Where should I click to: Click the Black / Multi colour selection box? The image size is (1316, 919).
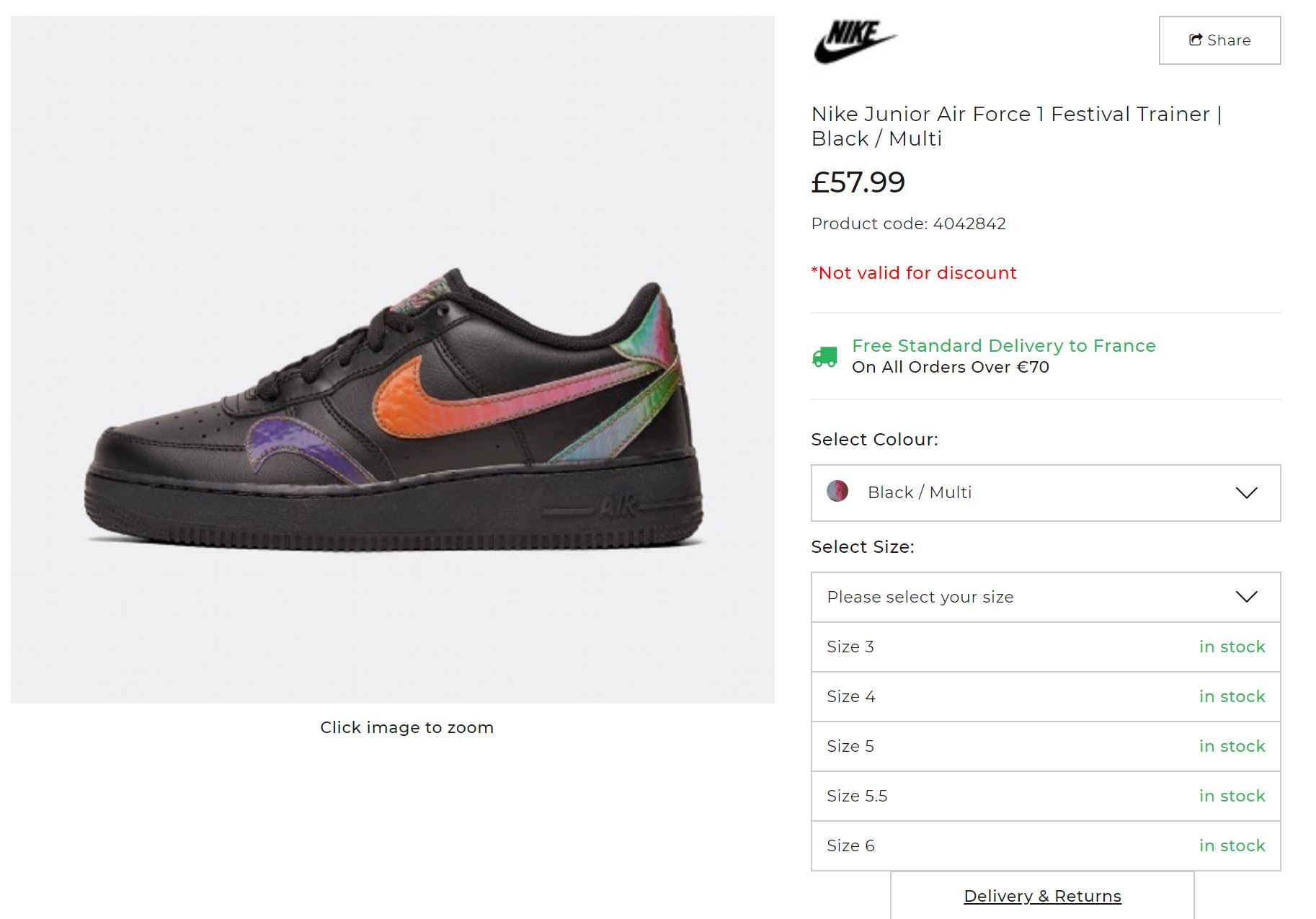point(1046,492)
